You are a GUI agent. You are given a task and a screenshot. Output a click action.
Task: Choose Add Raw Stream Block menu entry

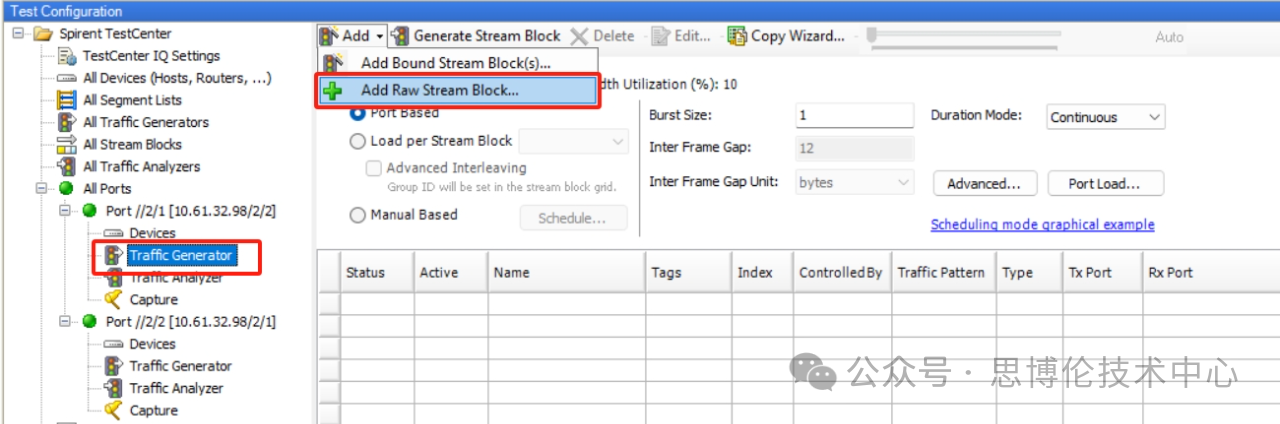point(440,90)
